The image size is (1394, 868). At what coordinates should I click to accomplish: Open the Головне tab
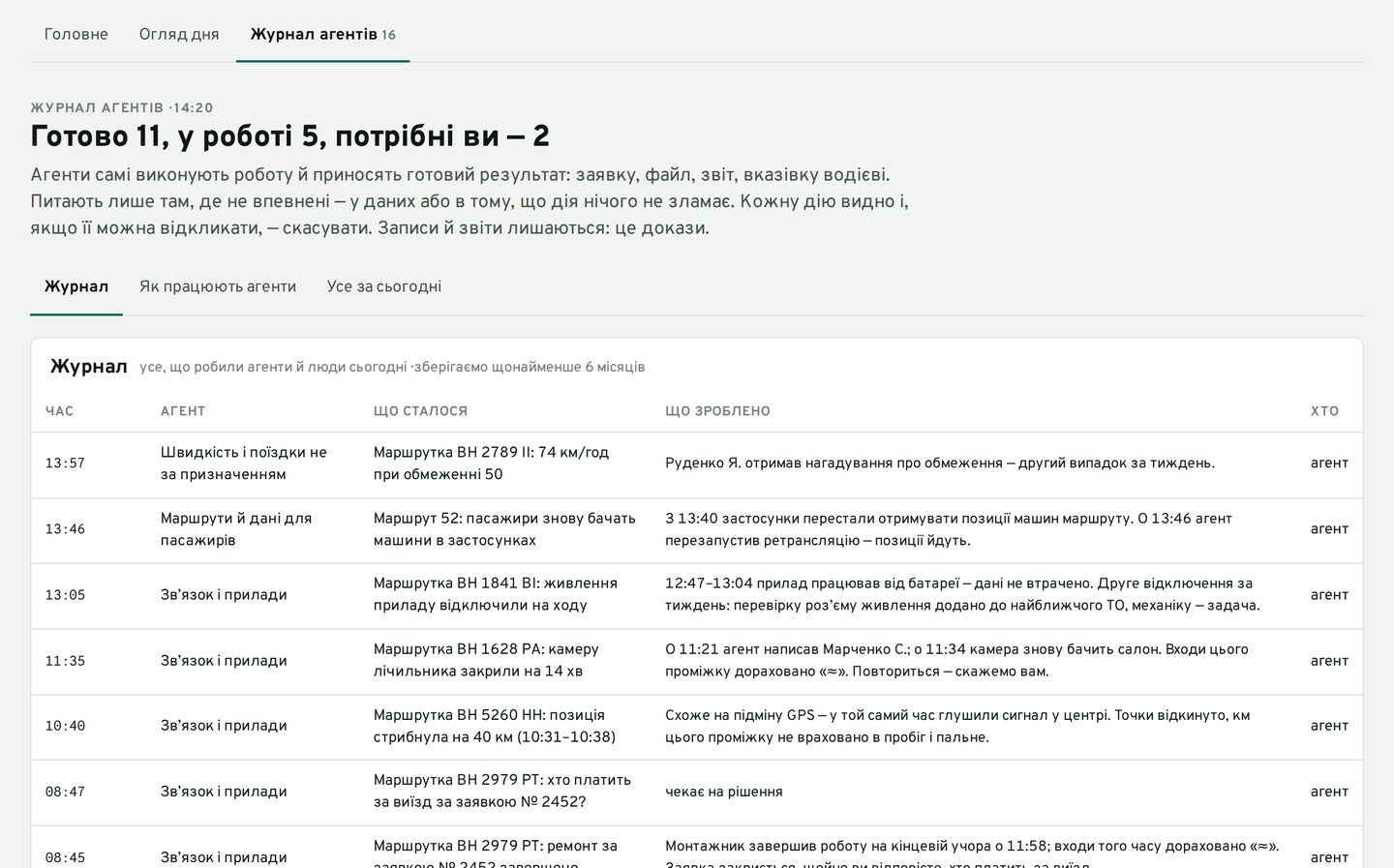[x=76, y=34]
